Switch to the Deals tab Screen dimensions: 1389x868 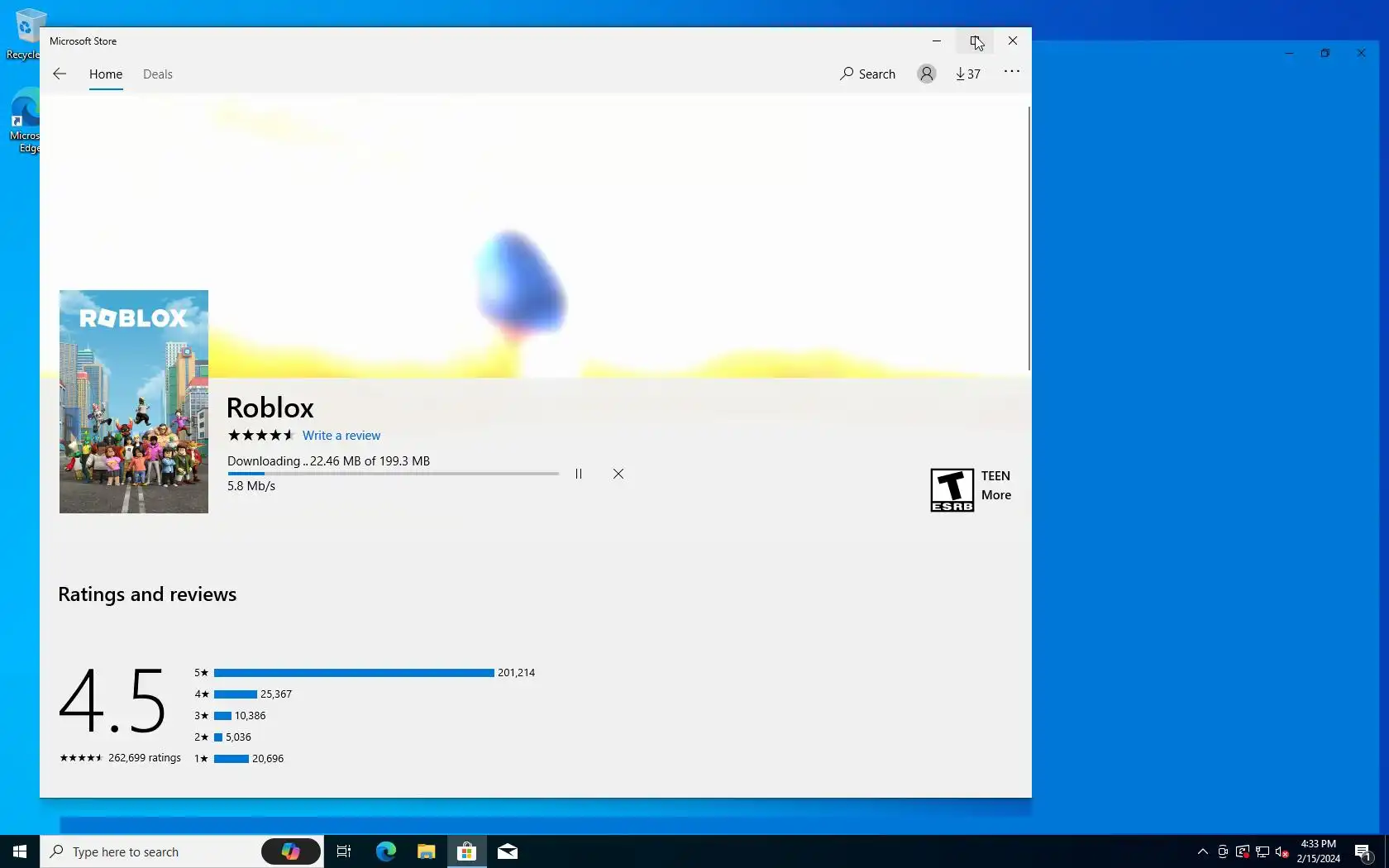pyautogui.click(x=157, y=74)
